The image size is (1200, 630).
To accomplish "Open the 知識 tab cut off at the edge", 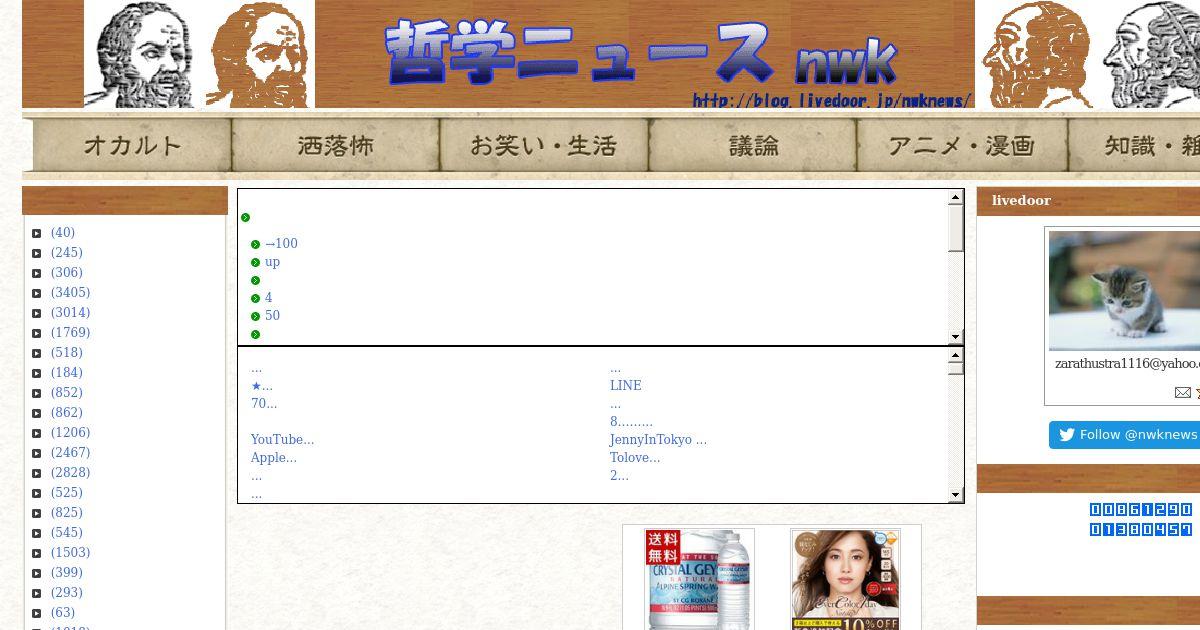I will [x=1134, y=146].
